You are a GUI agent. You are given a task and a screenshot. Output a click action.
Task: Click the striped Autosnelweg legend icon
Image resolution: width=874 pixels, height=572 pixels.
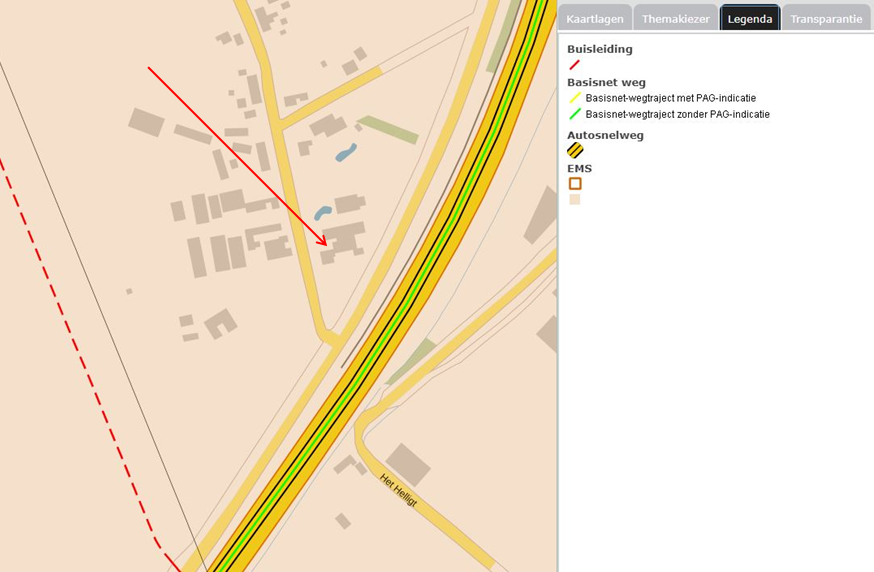(x=575, y=151)
